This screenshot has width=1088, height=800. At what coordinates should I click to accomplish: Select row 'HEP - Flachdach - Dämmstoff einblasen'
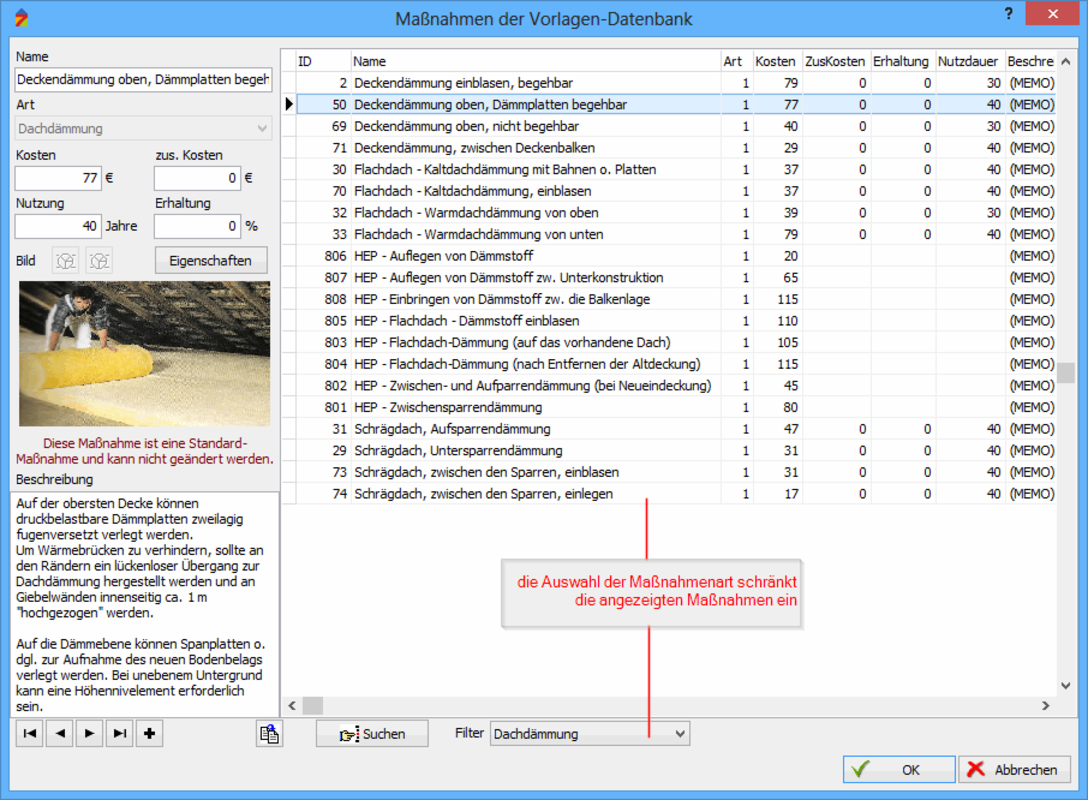click(x=677, y=321)
